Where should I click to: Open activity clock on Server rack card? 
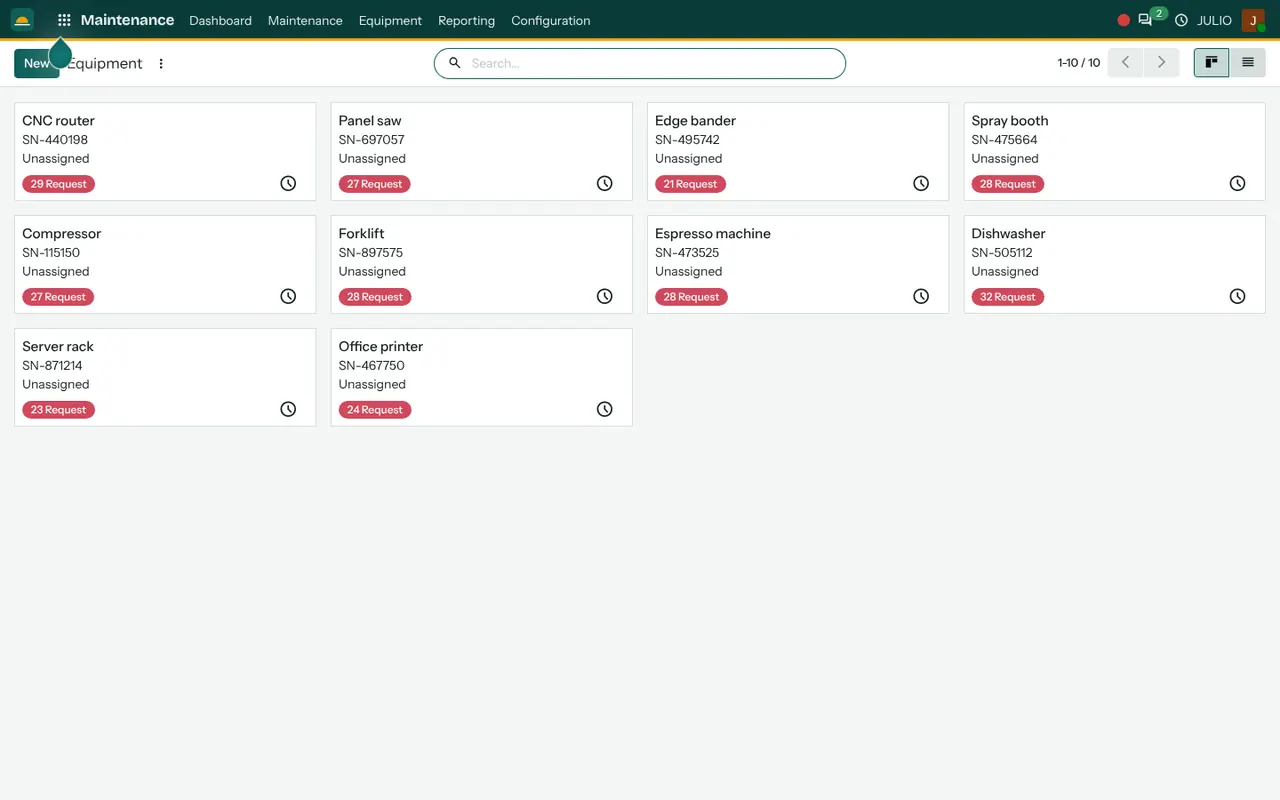click(x=288, y=409)
